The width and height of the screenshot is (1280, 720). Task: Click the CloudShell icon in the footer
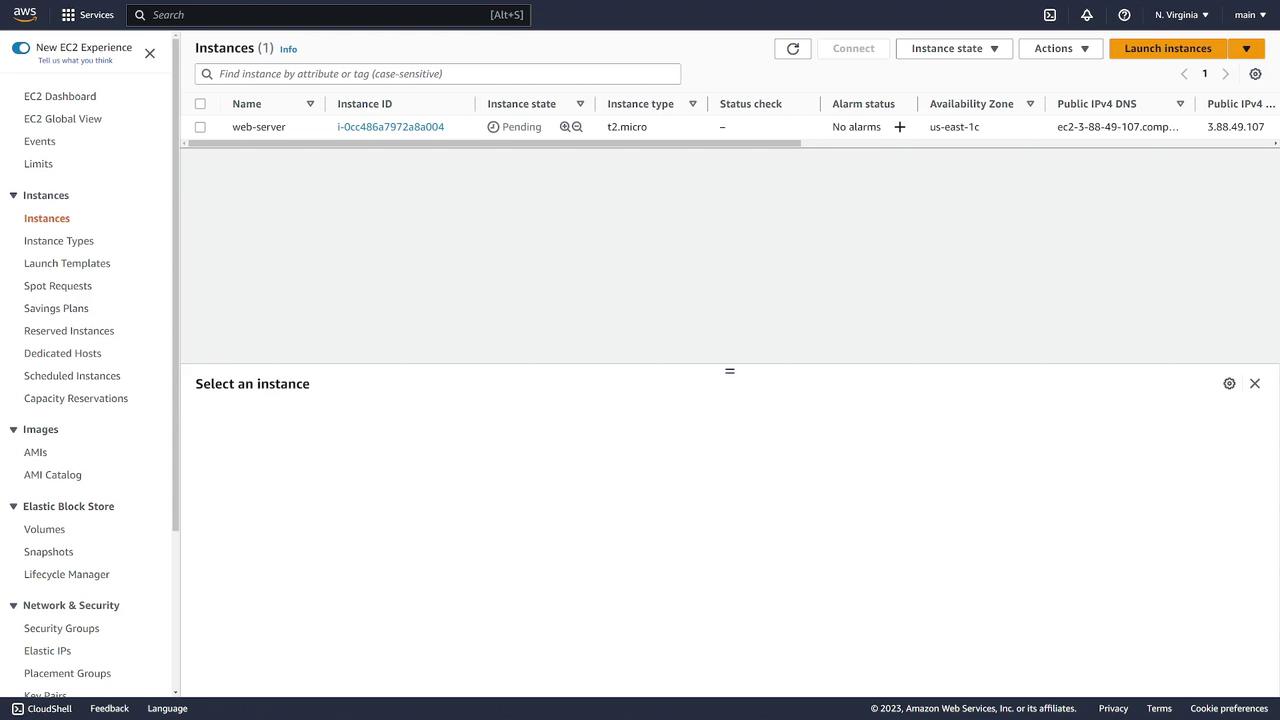pos(18,709)
